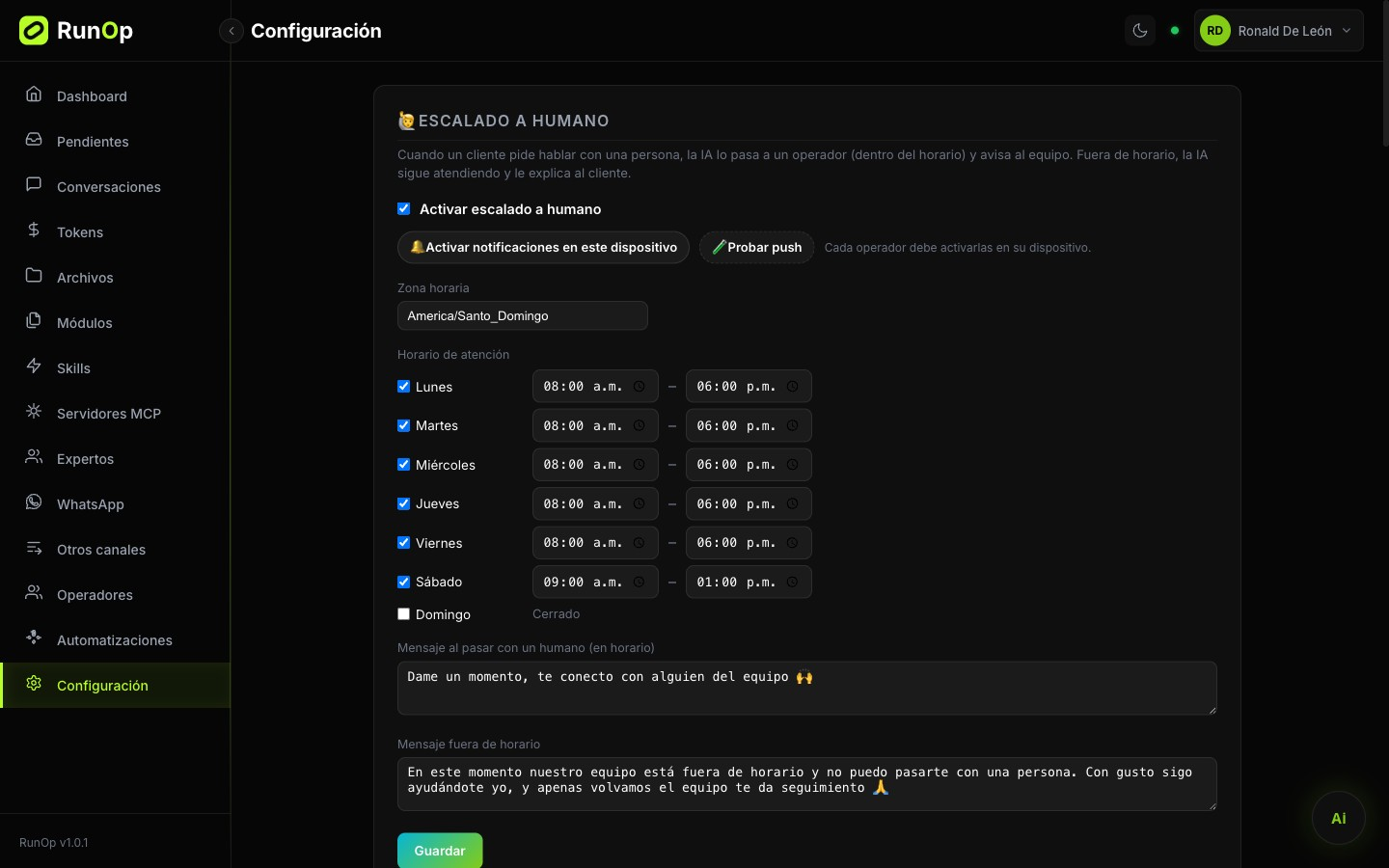Save settings with the Guardar button
The image size is (1389, 868).
(440, 851)
